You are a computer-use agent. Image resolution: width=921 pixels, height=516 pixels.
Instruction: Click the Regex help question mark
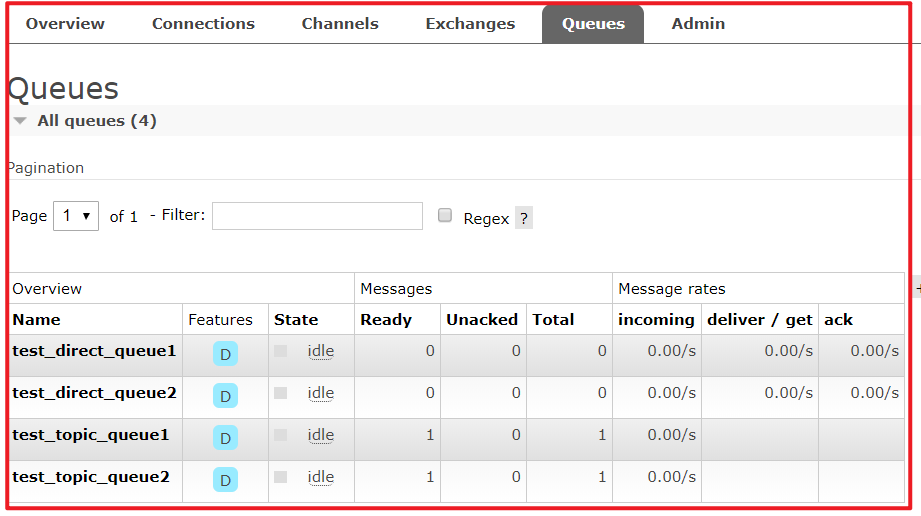(x=524, y=218)
